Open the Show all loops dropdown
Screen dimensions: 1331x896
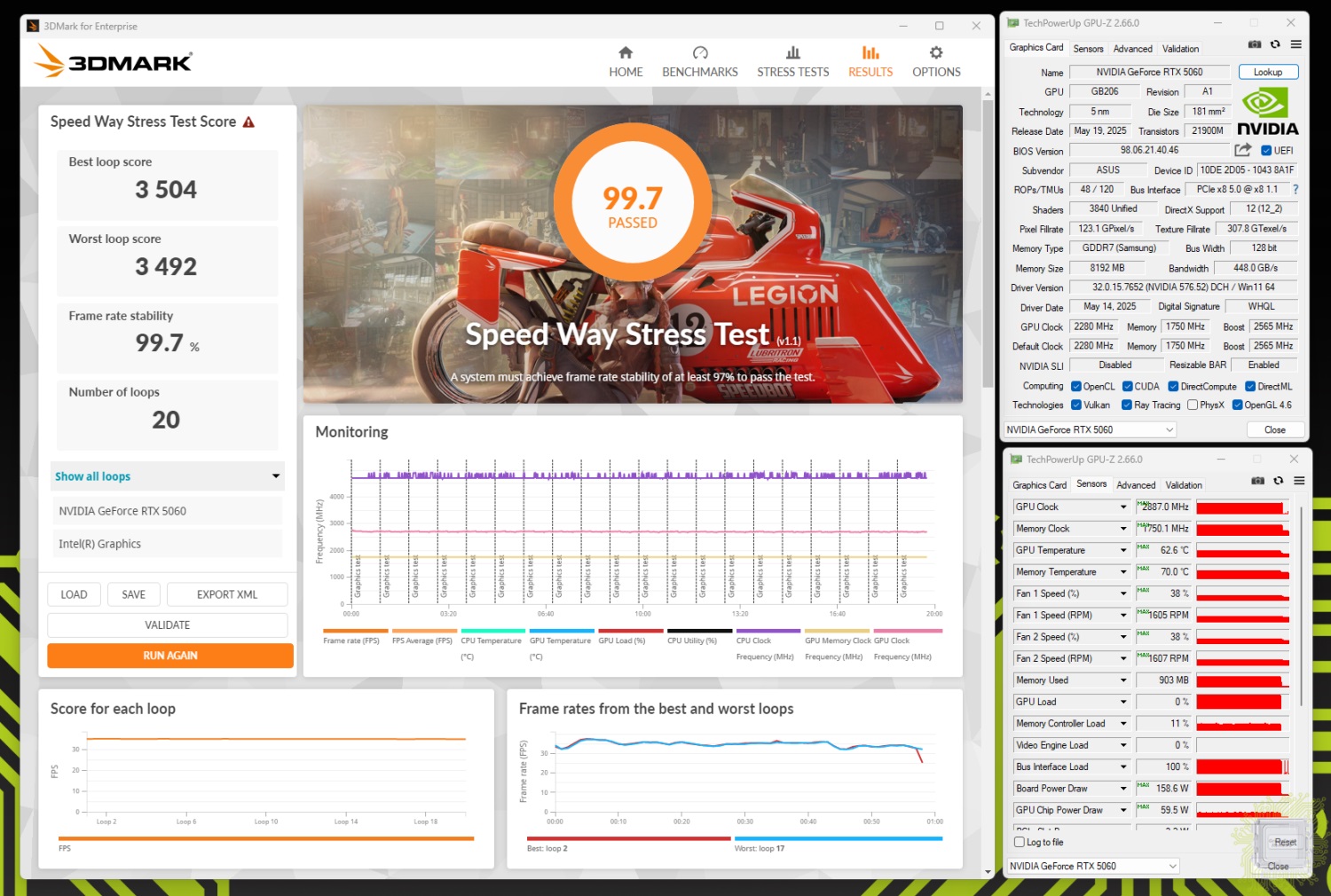pos(168,476)
